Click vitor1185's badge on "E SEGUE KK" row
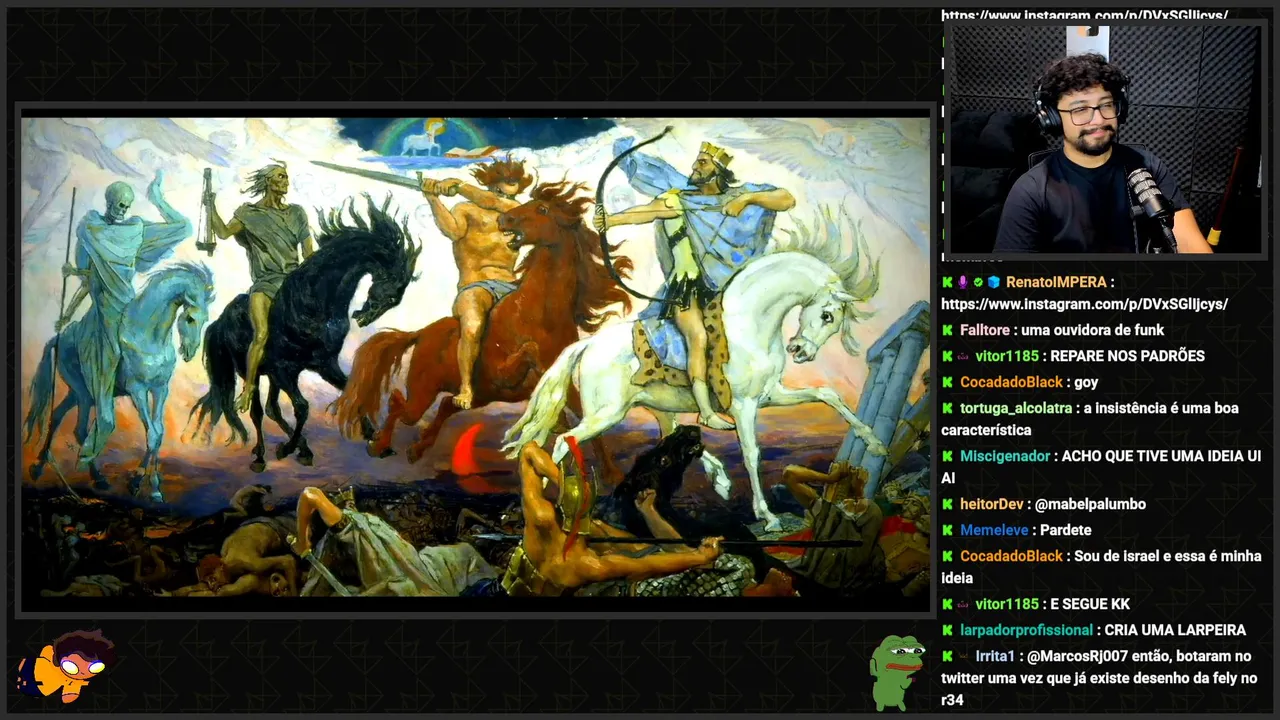 tap(963, 604)
